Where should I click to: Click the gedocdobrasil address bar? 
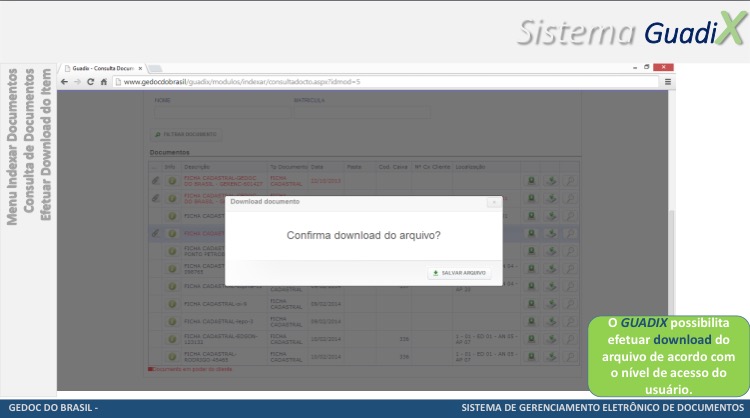click(x=386, y=82)
